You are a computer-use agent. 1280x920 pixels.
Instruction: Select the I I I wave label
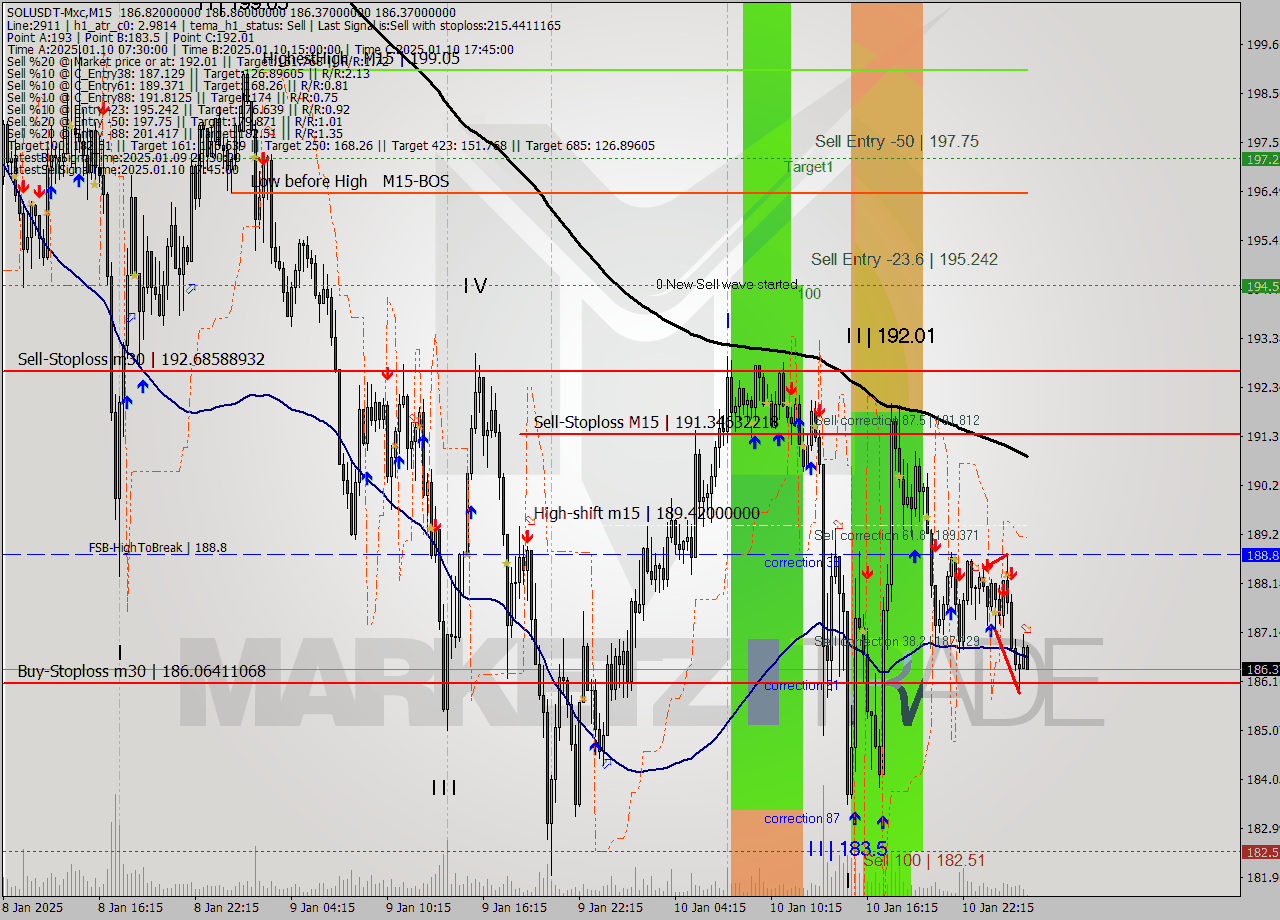point(444,787)
